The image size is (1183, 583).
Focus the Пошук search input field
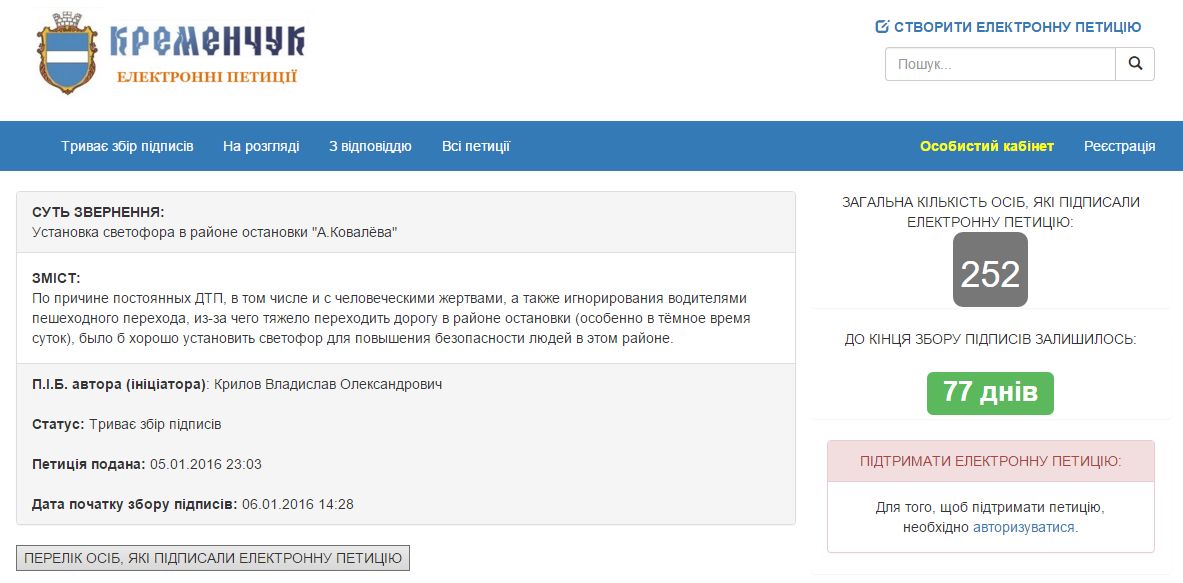point(1000,64)
